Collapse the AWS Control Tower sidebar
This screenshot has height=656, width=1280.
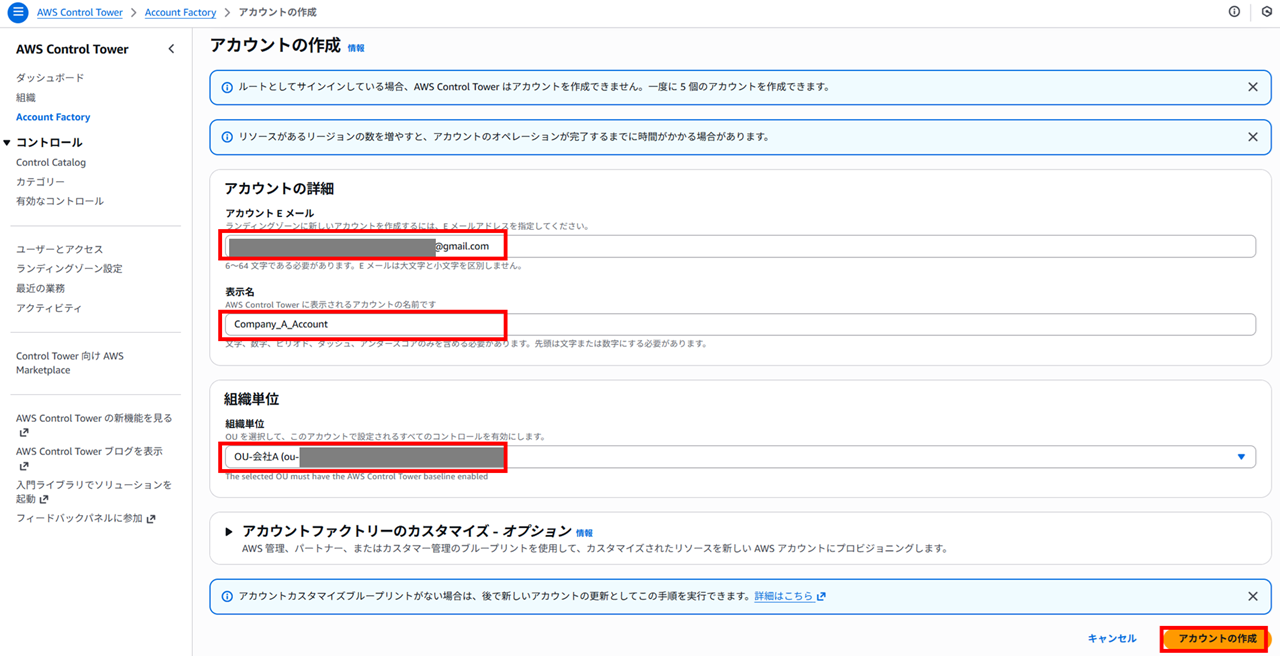pyautogui.click(x=171, y=48)
